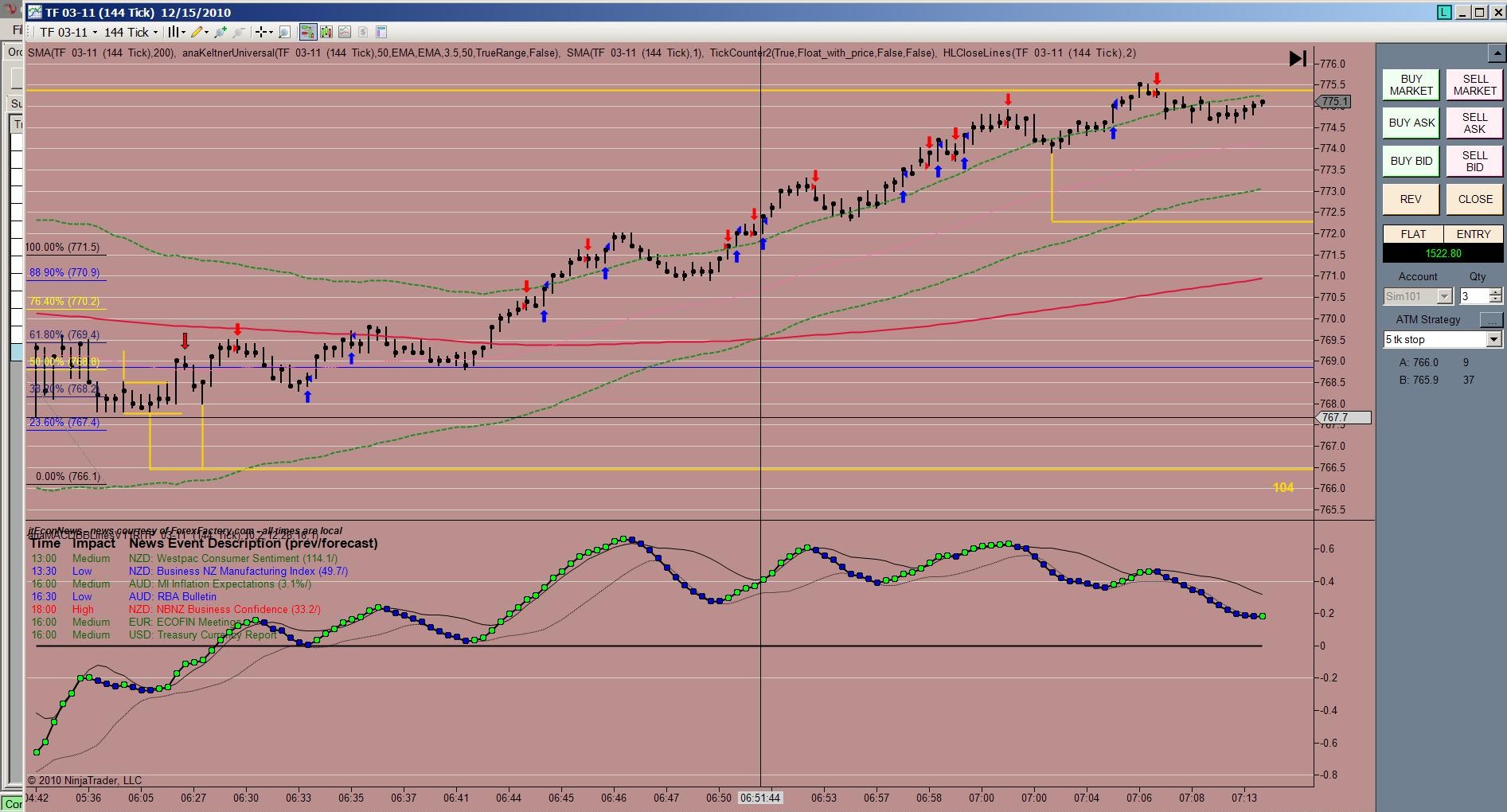The width and height of the screenshot is (1507, 812).
Task: Click the 76.40% (770.2) Fibonacci label
Action: (64, 302)
